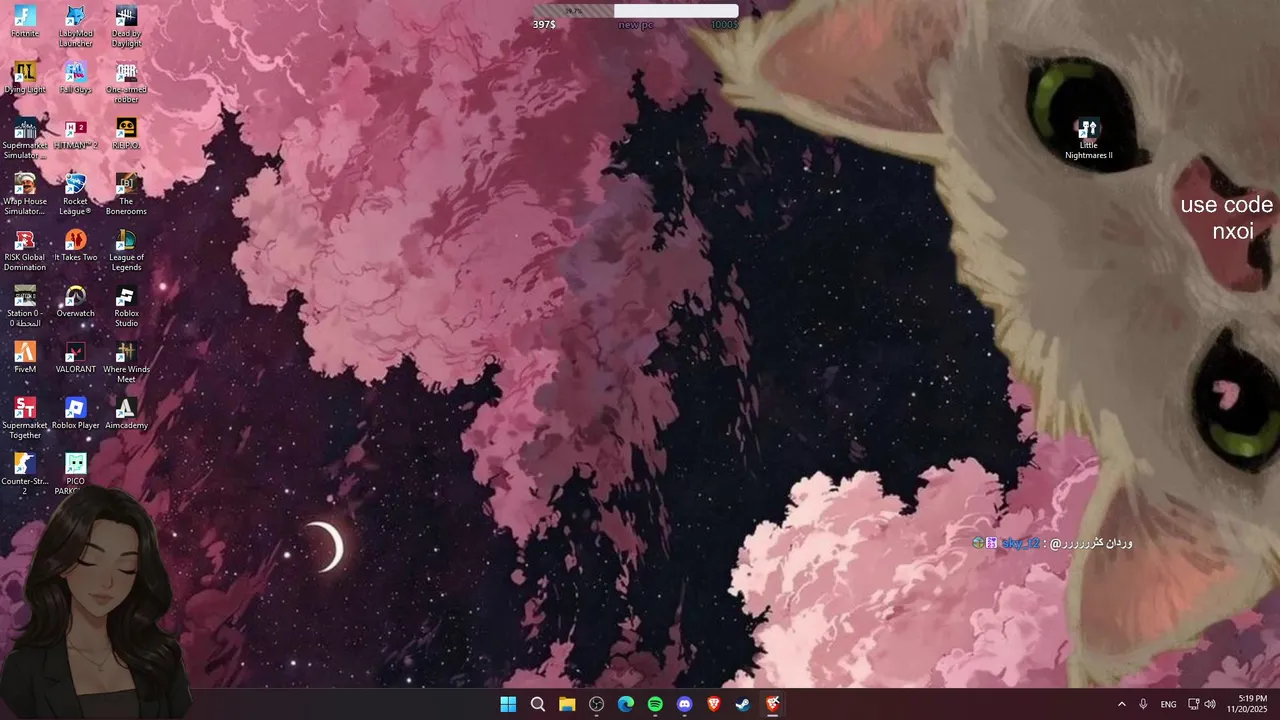1280x720 pixels.
Task: Launch Microsoft Edge from the taskbar
Action: pyautogui.click(x=625, y=704)
